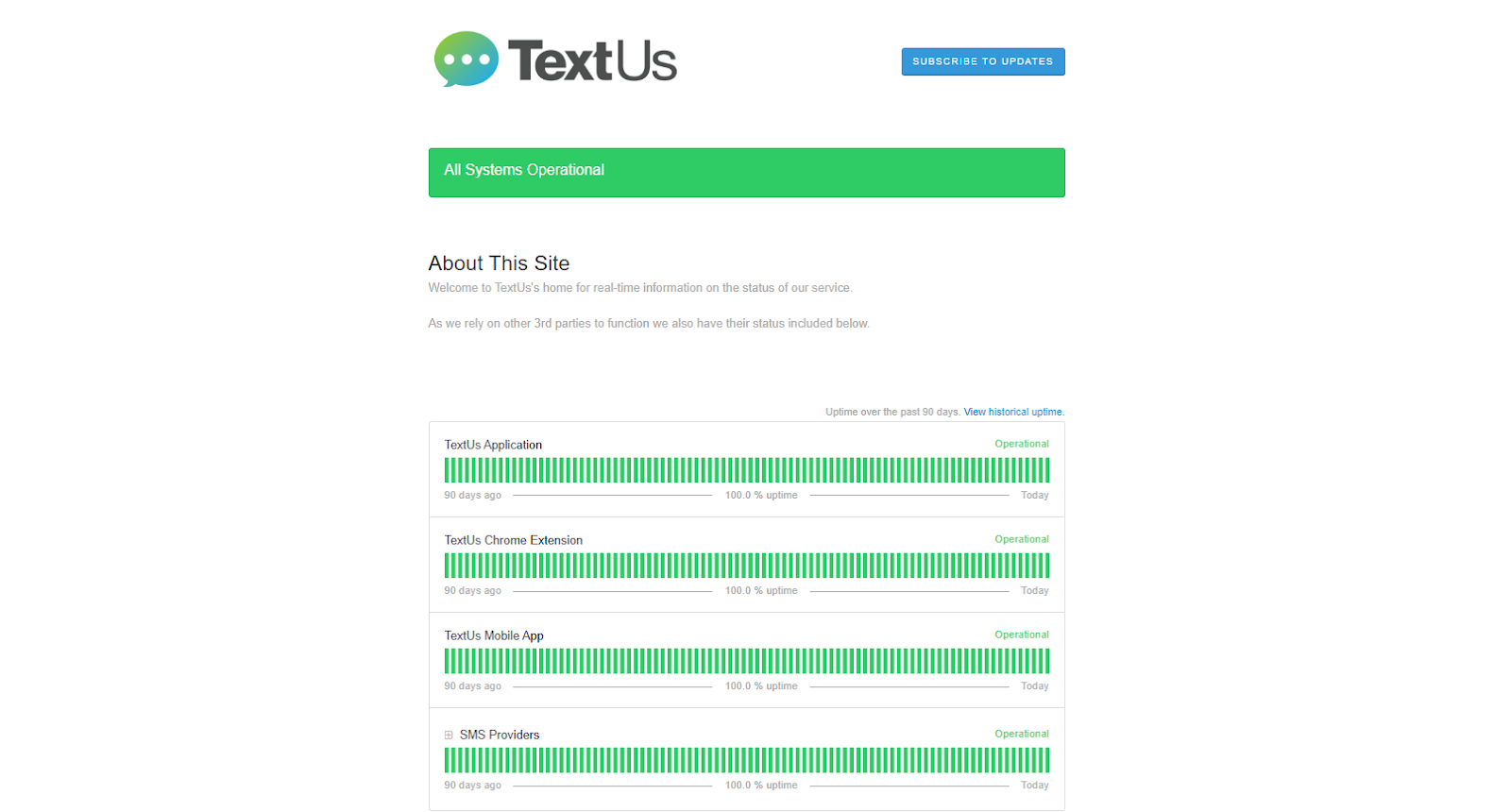
Task: Select the TextUs Application uptime bar
Action: [746, 469]
